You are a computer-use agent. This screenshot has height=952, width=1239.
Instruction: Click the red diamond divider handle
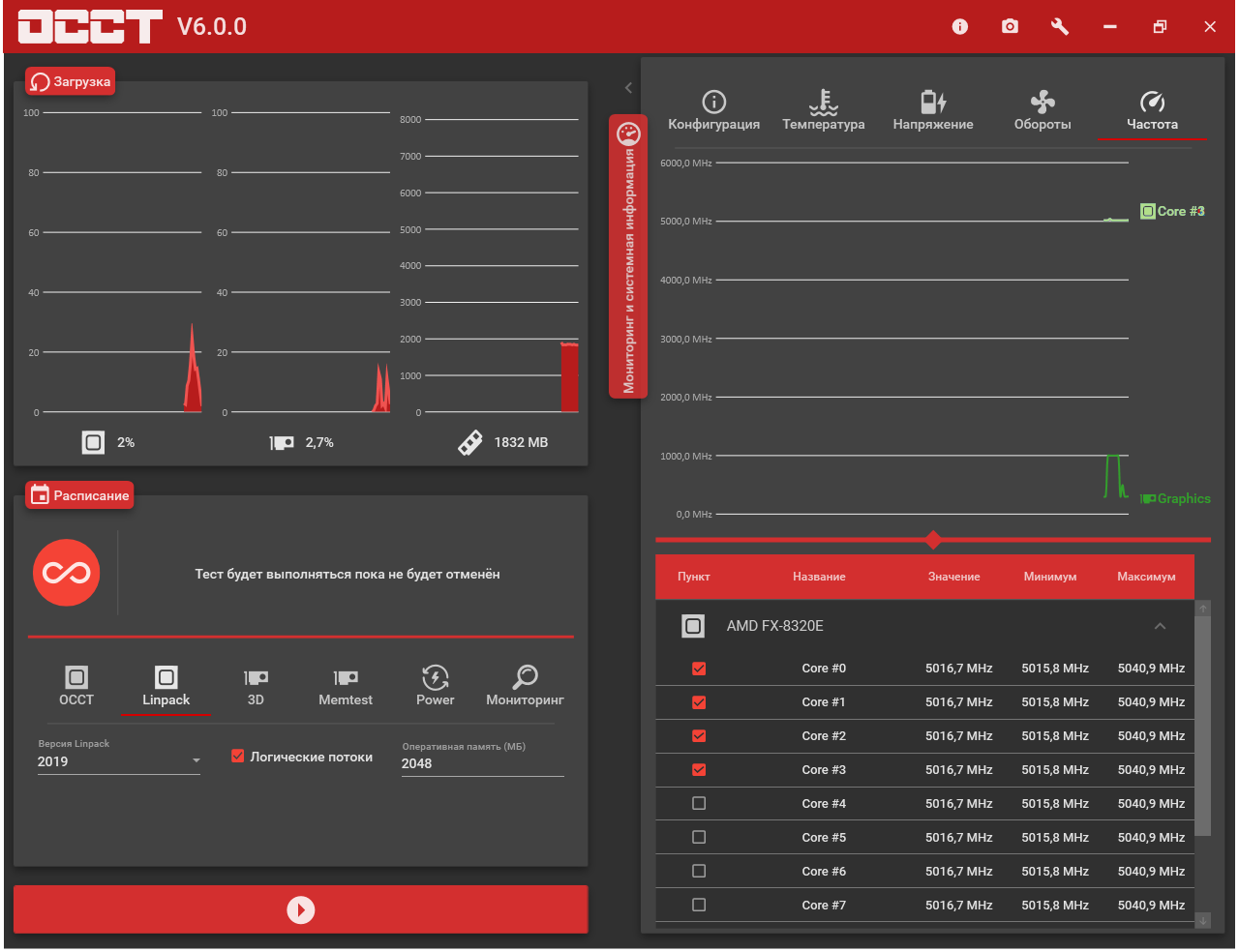[933, 539]
